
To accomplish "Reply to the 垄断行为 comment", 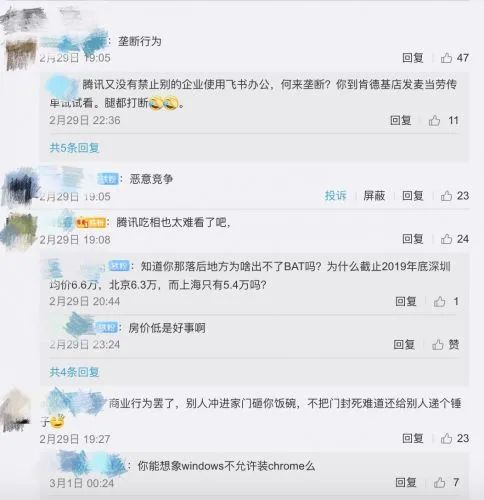I will click(x=413, y=58).
